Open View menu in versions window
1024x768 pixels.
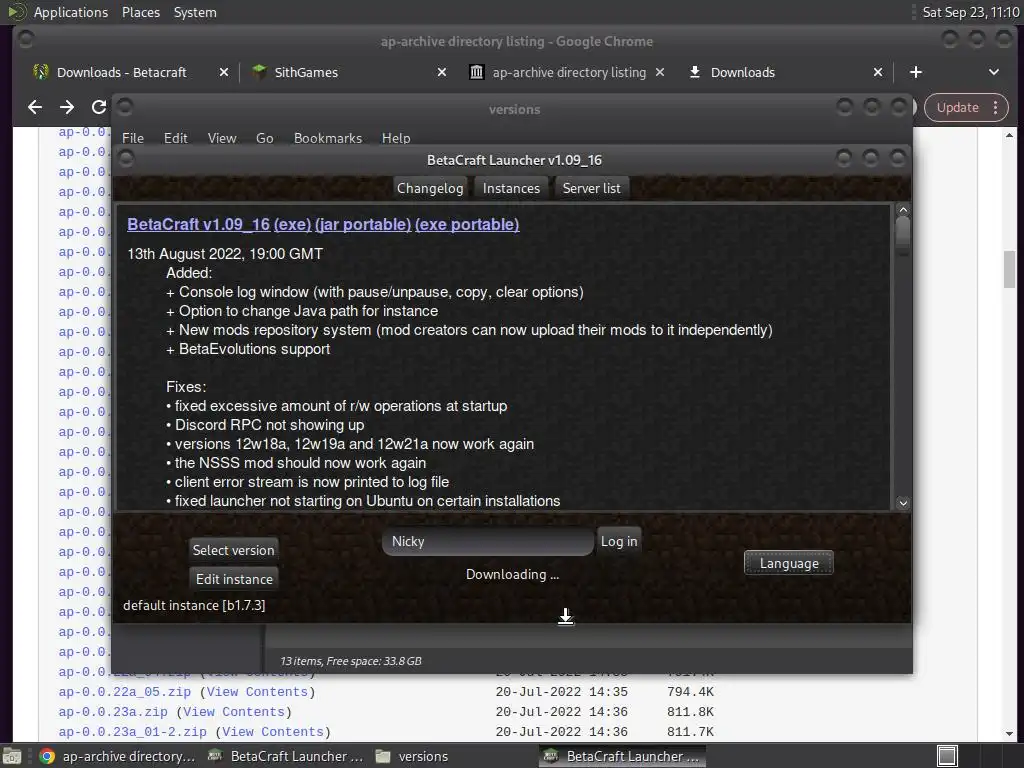pyautogui.click(x=221, y=138)
